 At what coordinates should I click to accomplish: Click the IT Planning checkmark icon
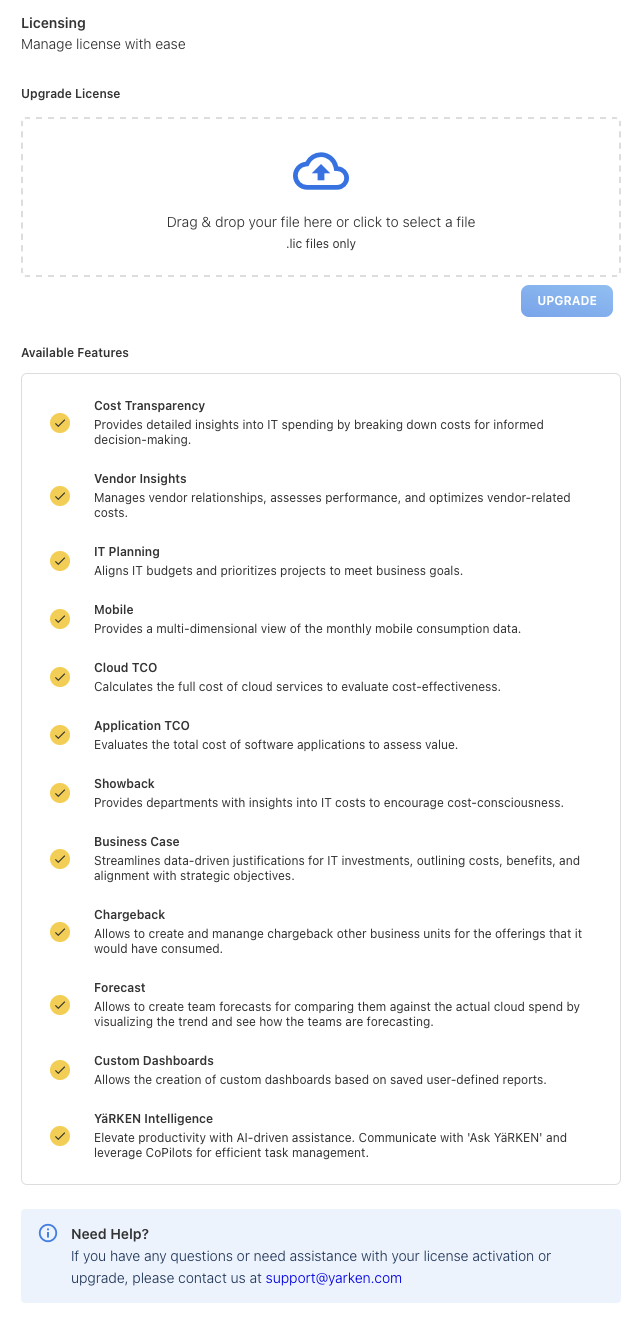[60, 561]
